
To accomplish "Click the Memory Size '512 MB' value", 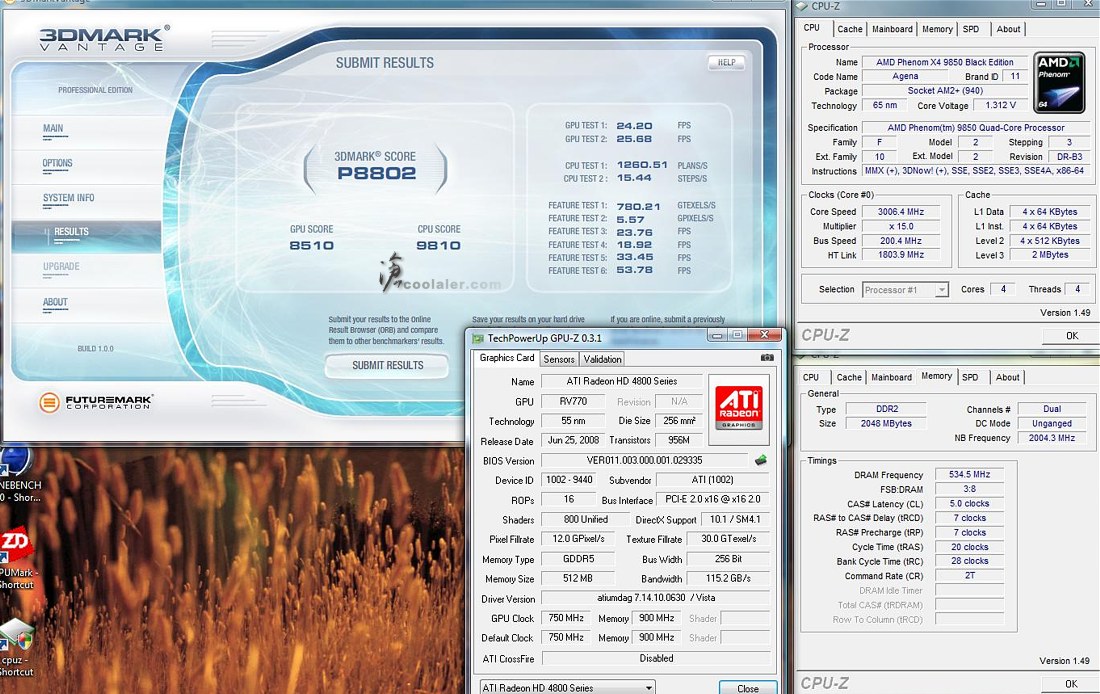I will point(578,578).
